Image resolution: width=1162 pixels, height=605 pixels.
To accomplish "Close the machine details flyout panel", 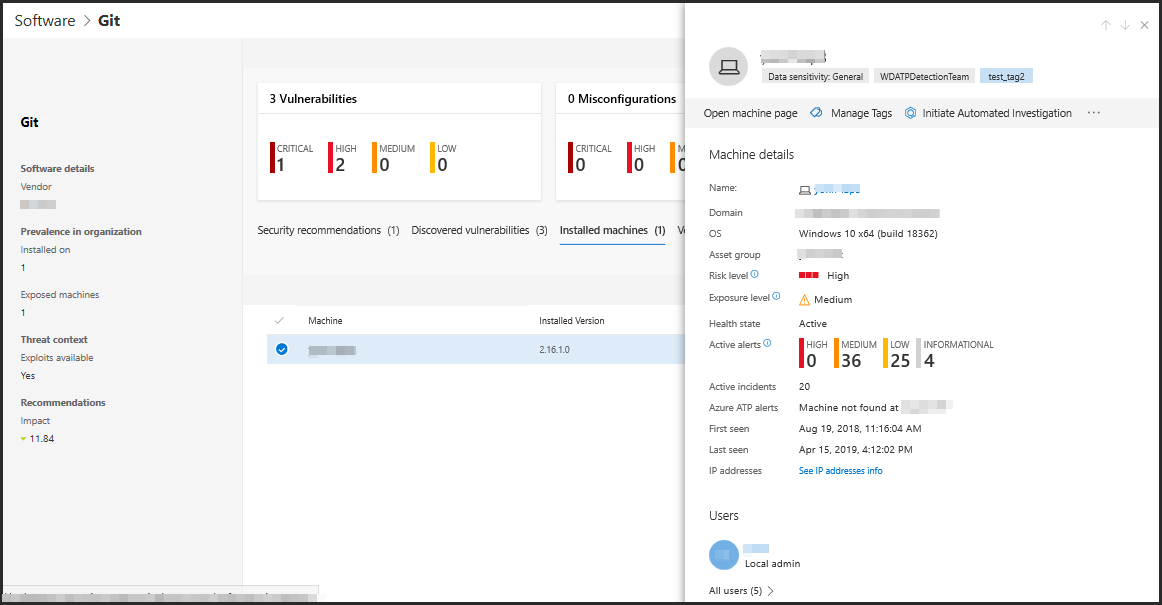I will pos(1144,25).
